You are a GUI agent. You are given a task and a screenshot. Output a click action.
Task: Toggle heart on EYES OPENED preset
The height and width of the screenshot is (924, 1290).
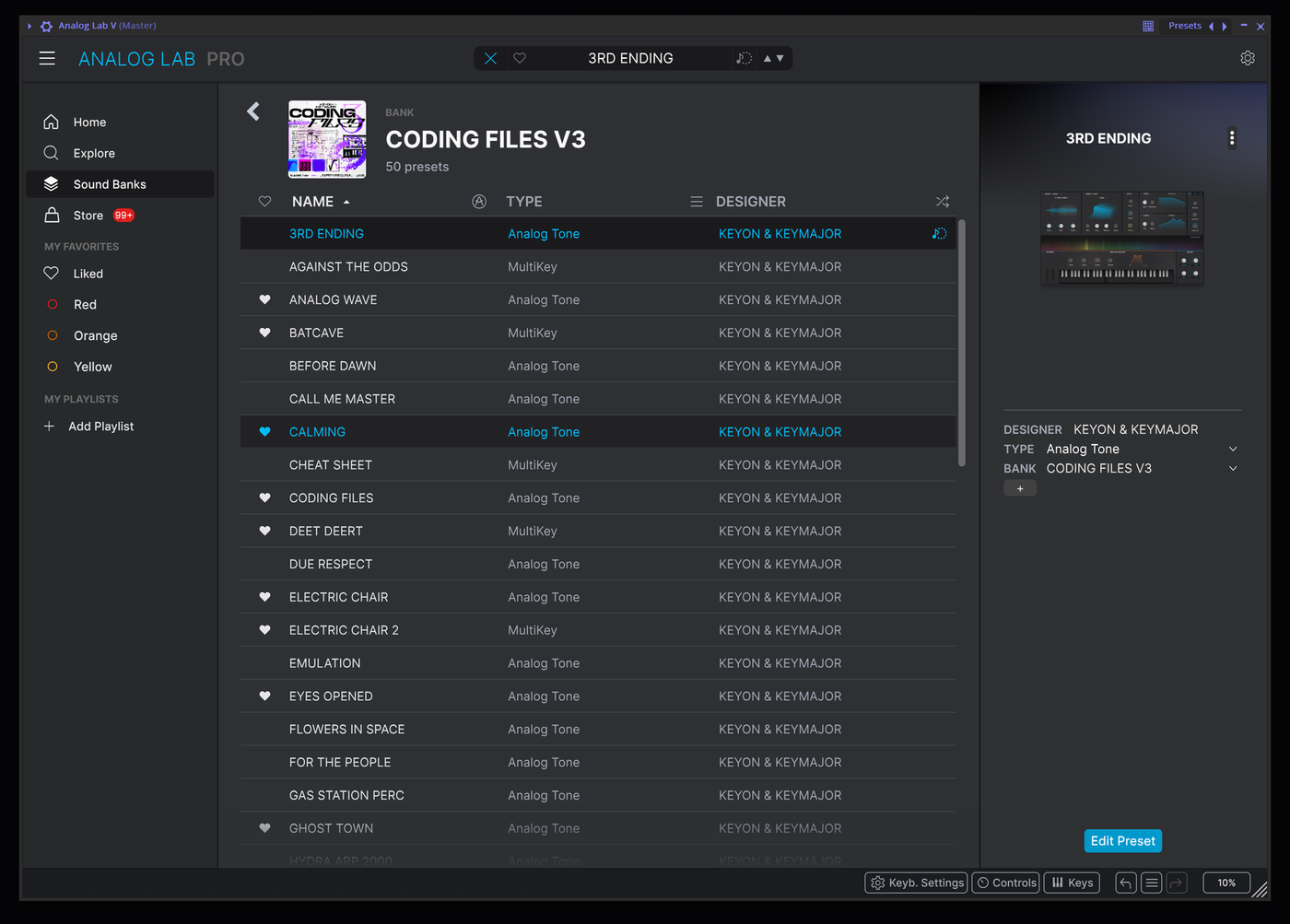click(264, 696)
